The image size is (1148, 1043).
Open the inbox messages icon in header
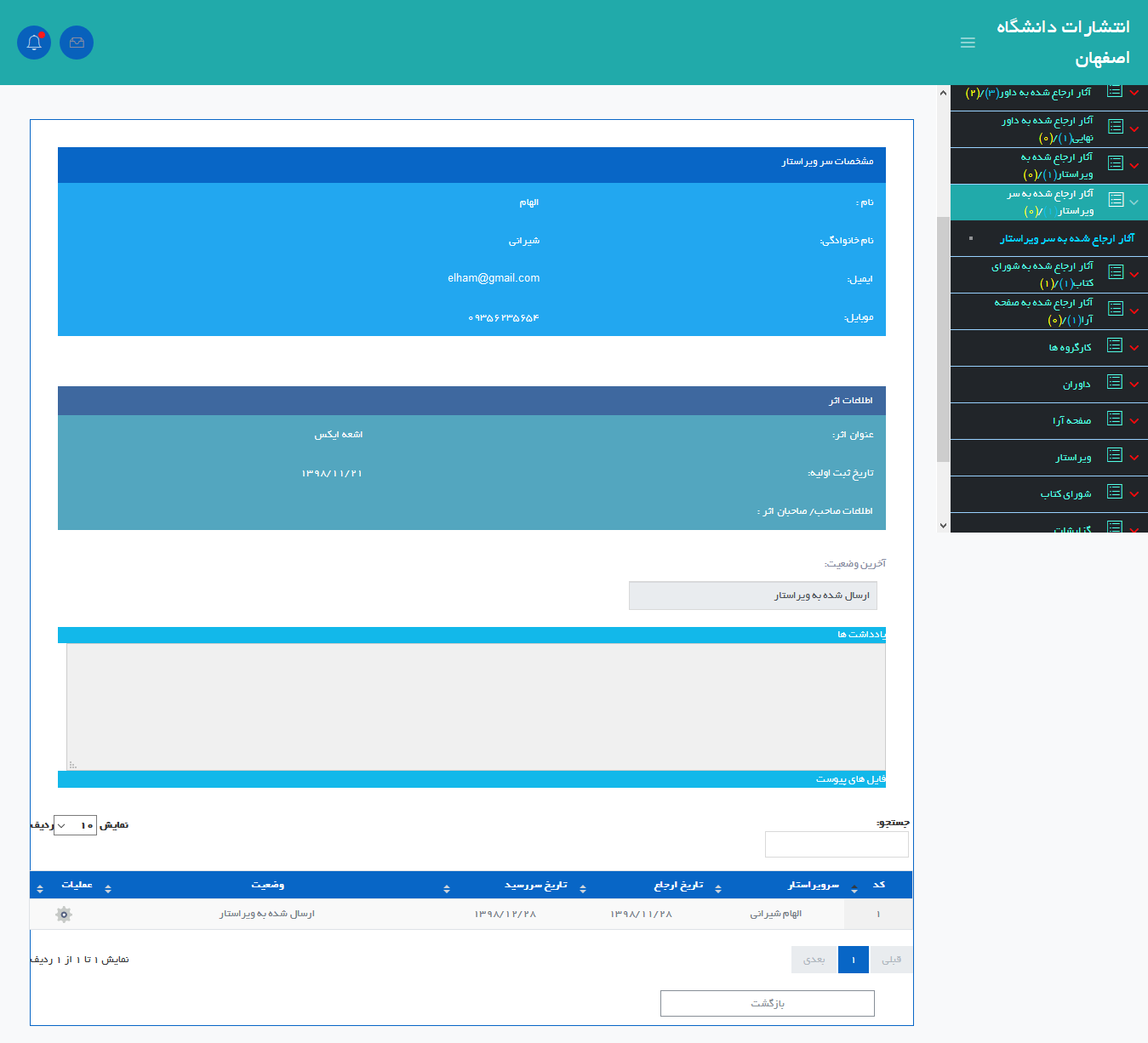77,43
